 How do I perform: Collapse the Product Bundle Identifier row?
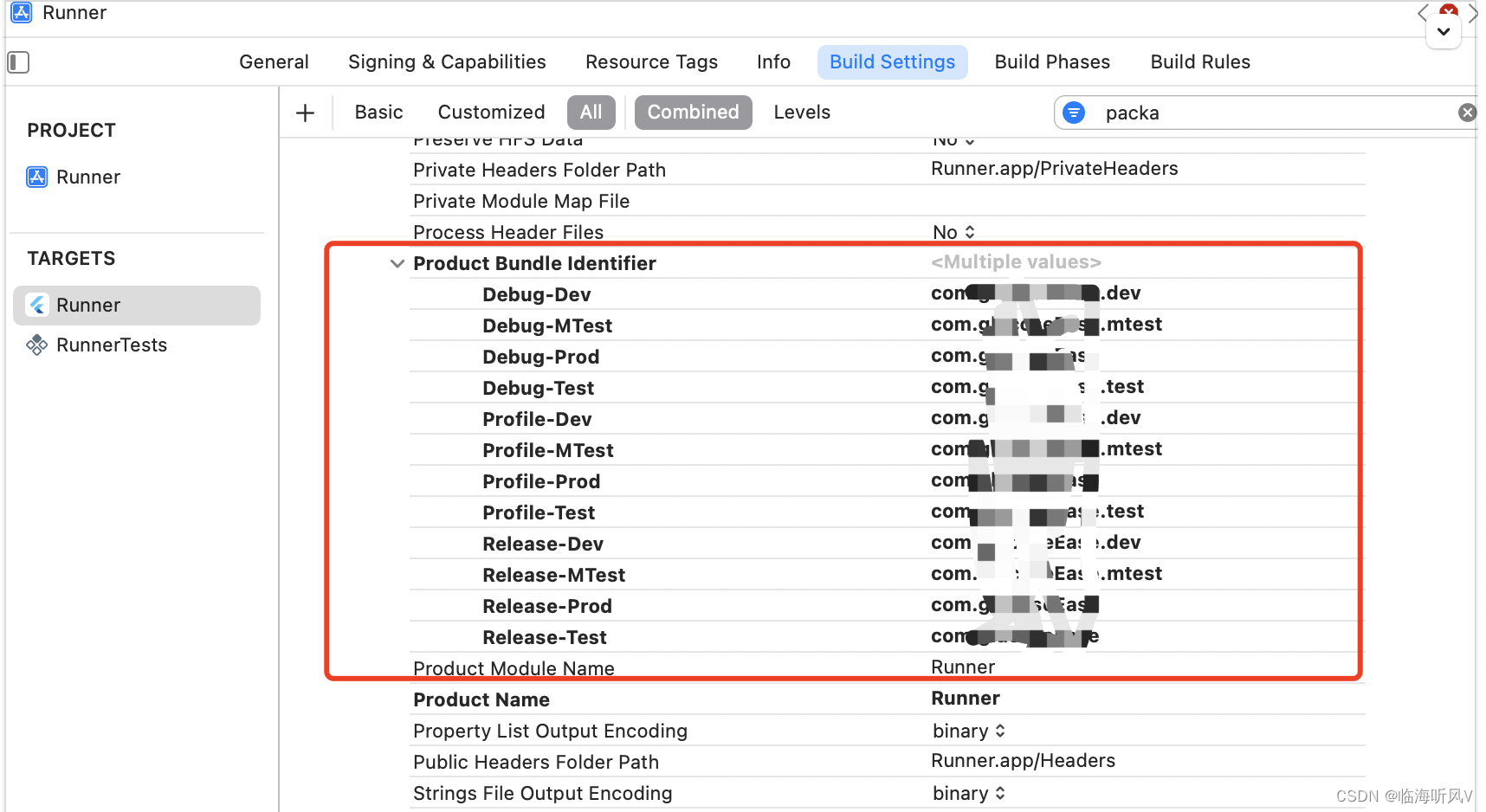(x=397, y=264)
